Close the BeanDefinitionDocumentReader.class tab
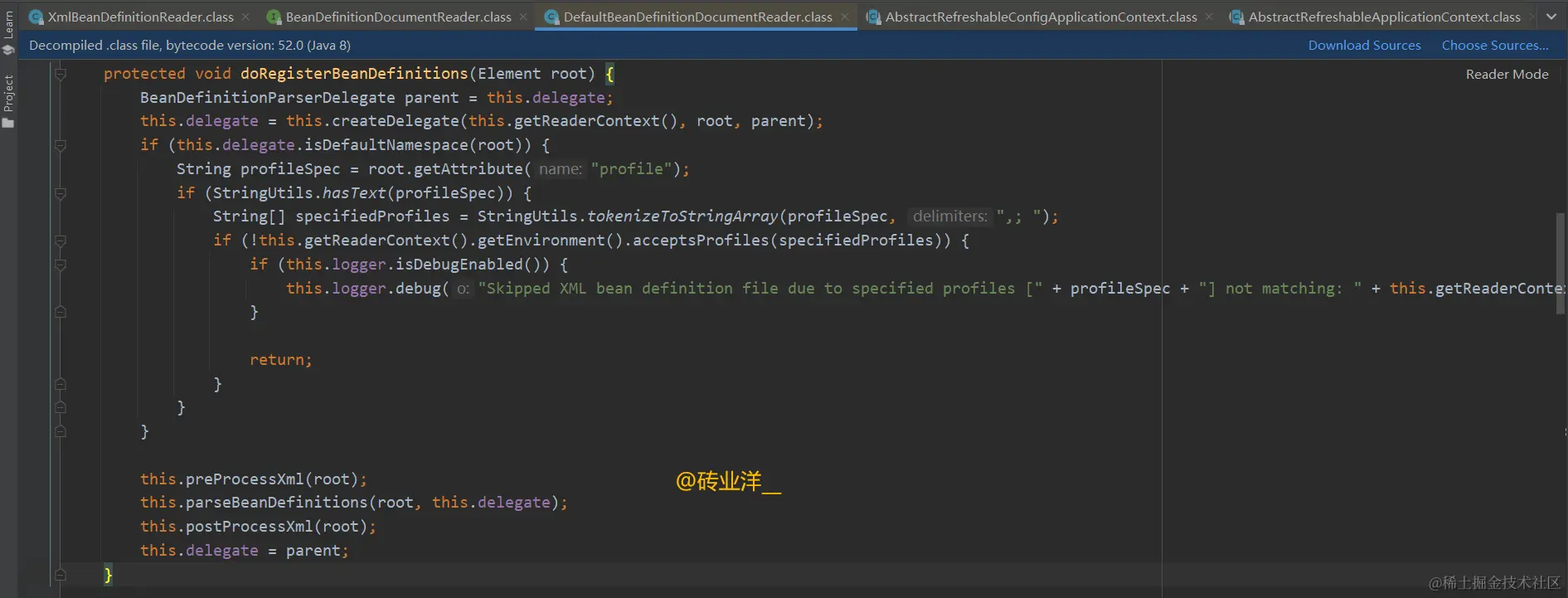1568x598 pixels. click(523, 17)
